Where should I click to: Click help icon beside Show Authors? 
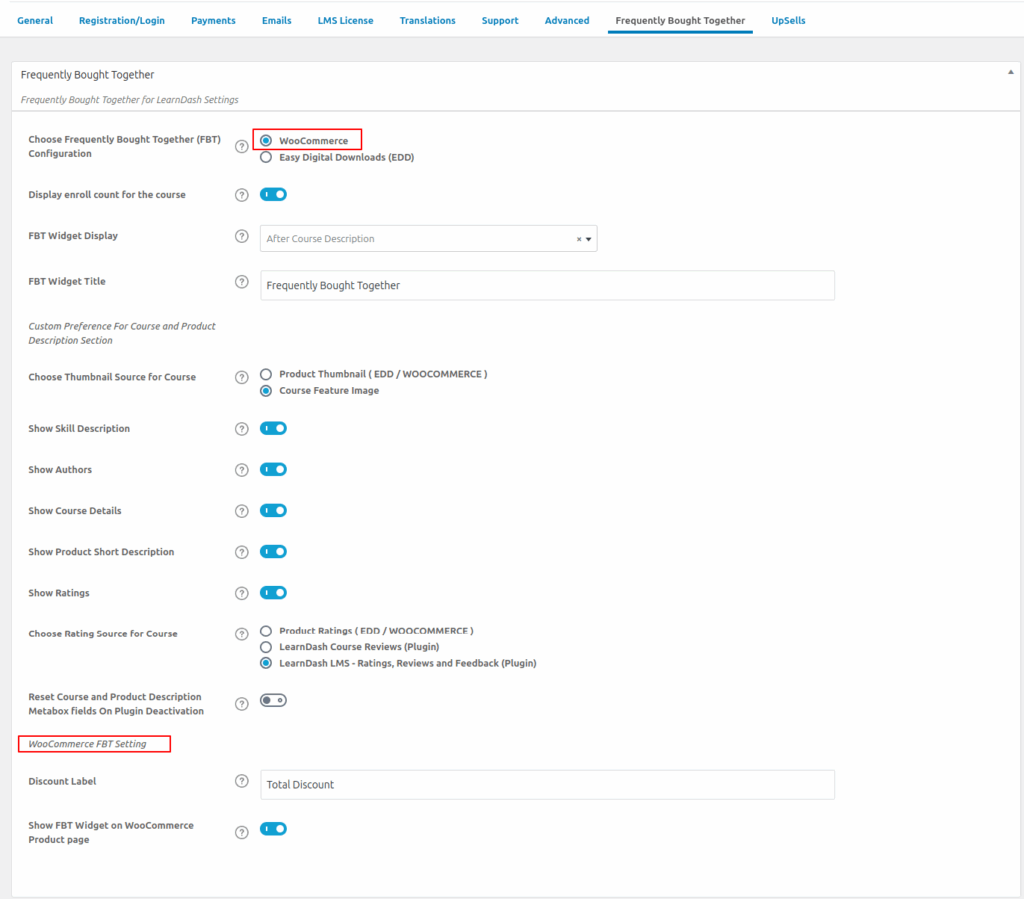241,470
